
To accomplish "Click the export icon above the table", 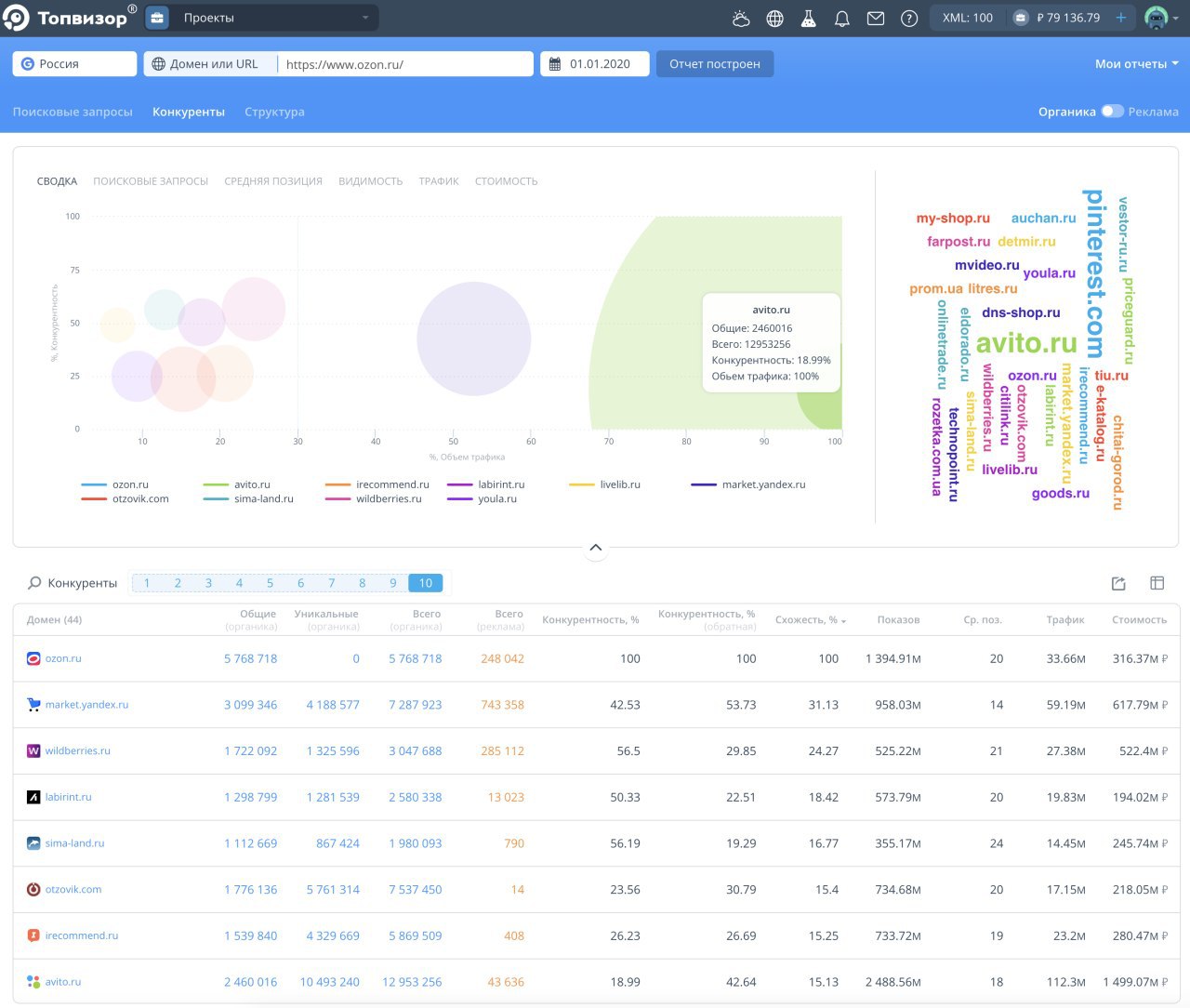I will point(1118,583).
